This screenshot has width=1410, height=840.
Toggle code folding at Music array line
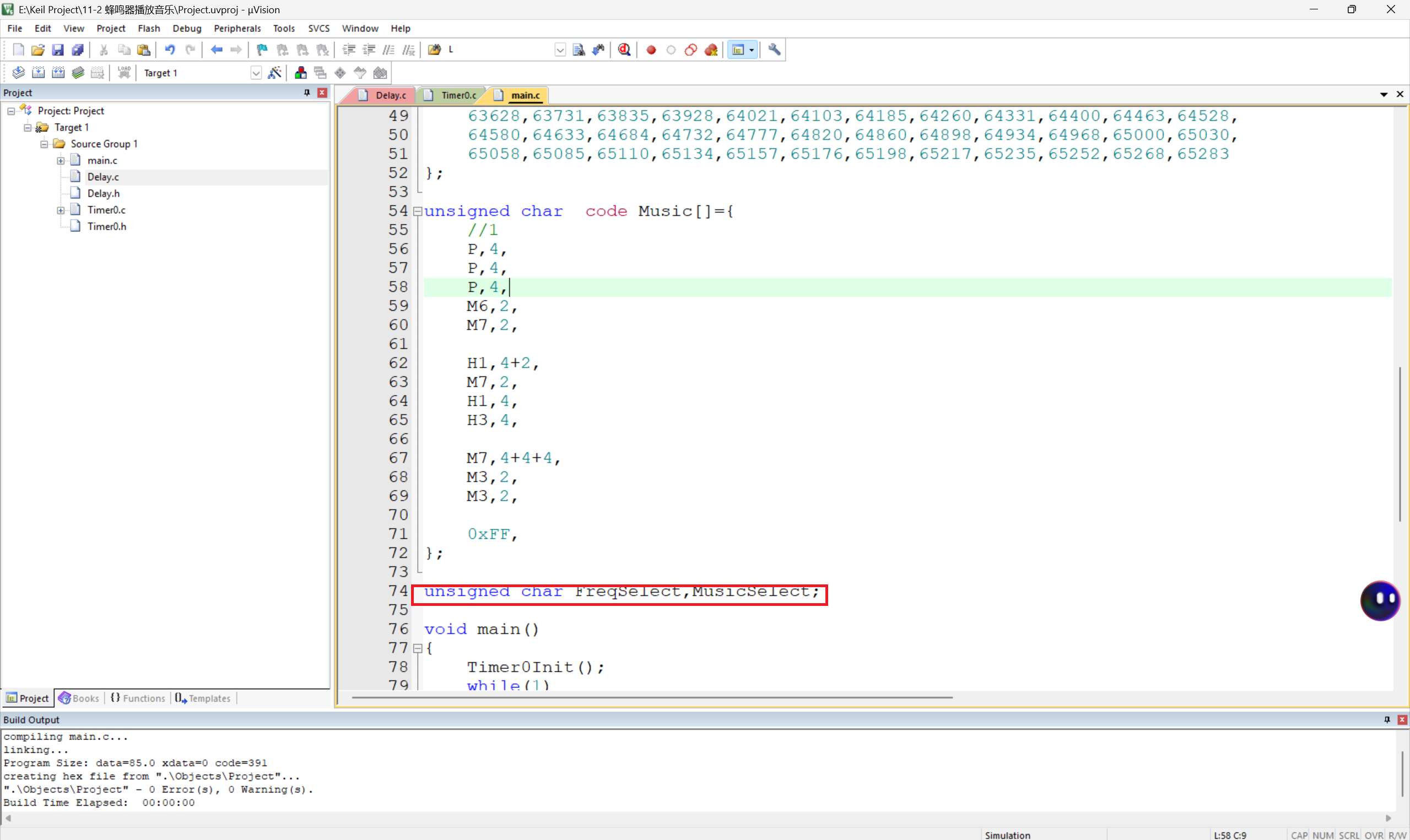click(x=418, y=211)
